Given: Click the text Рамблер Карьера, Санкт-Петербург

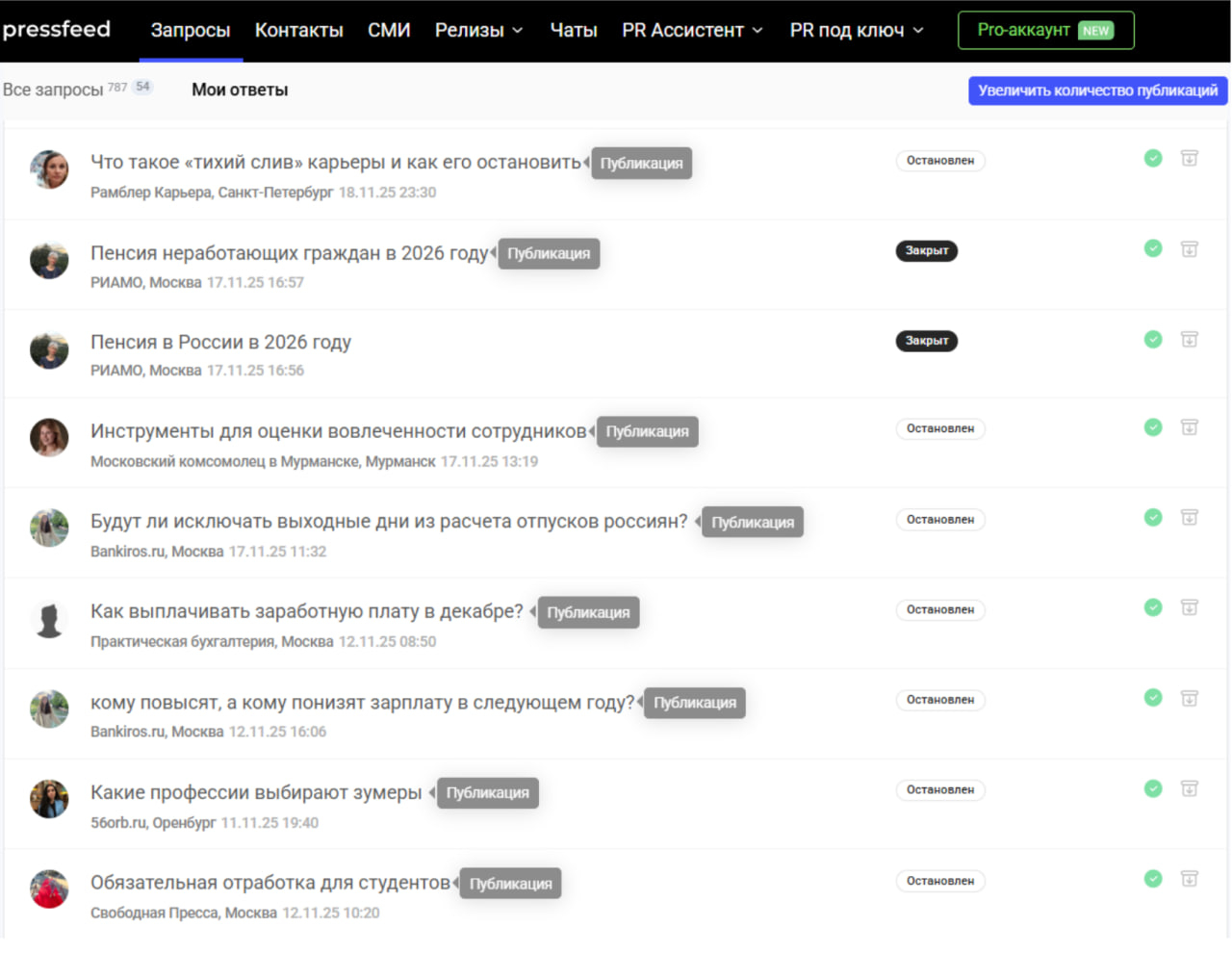Looking at the screenshot, I should pos(212,193).
